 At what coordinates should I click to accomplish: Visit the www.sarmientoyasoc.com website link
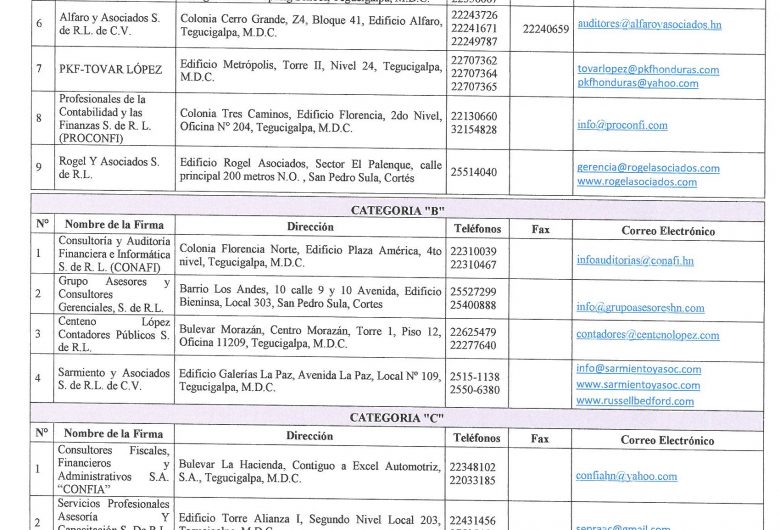point(638,385)
